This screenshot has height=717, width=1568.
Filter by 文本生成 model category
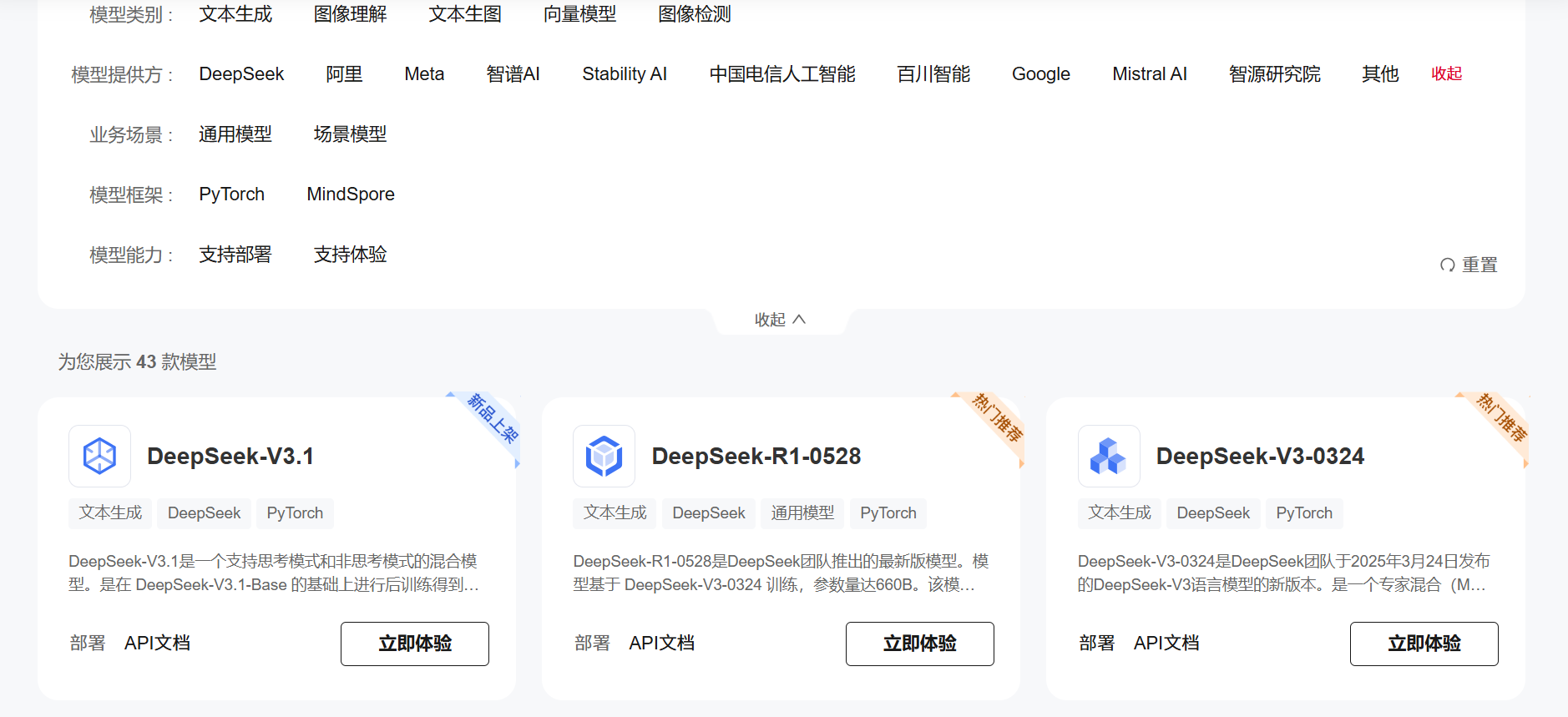pos(235,14)
